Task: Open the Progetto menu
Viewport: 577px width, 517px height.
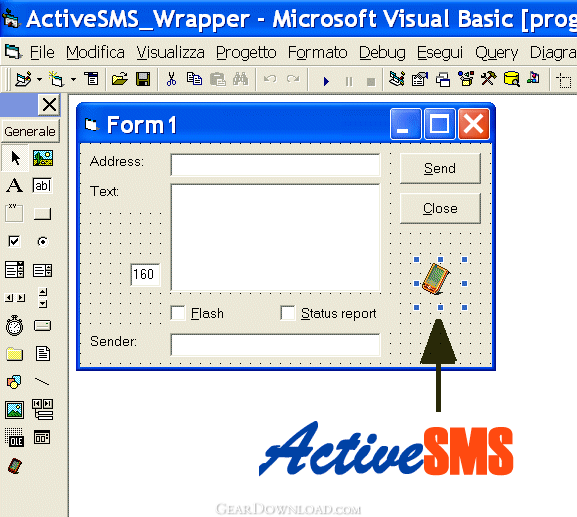Action: point(246,53)
